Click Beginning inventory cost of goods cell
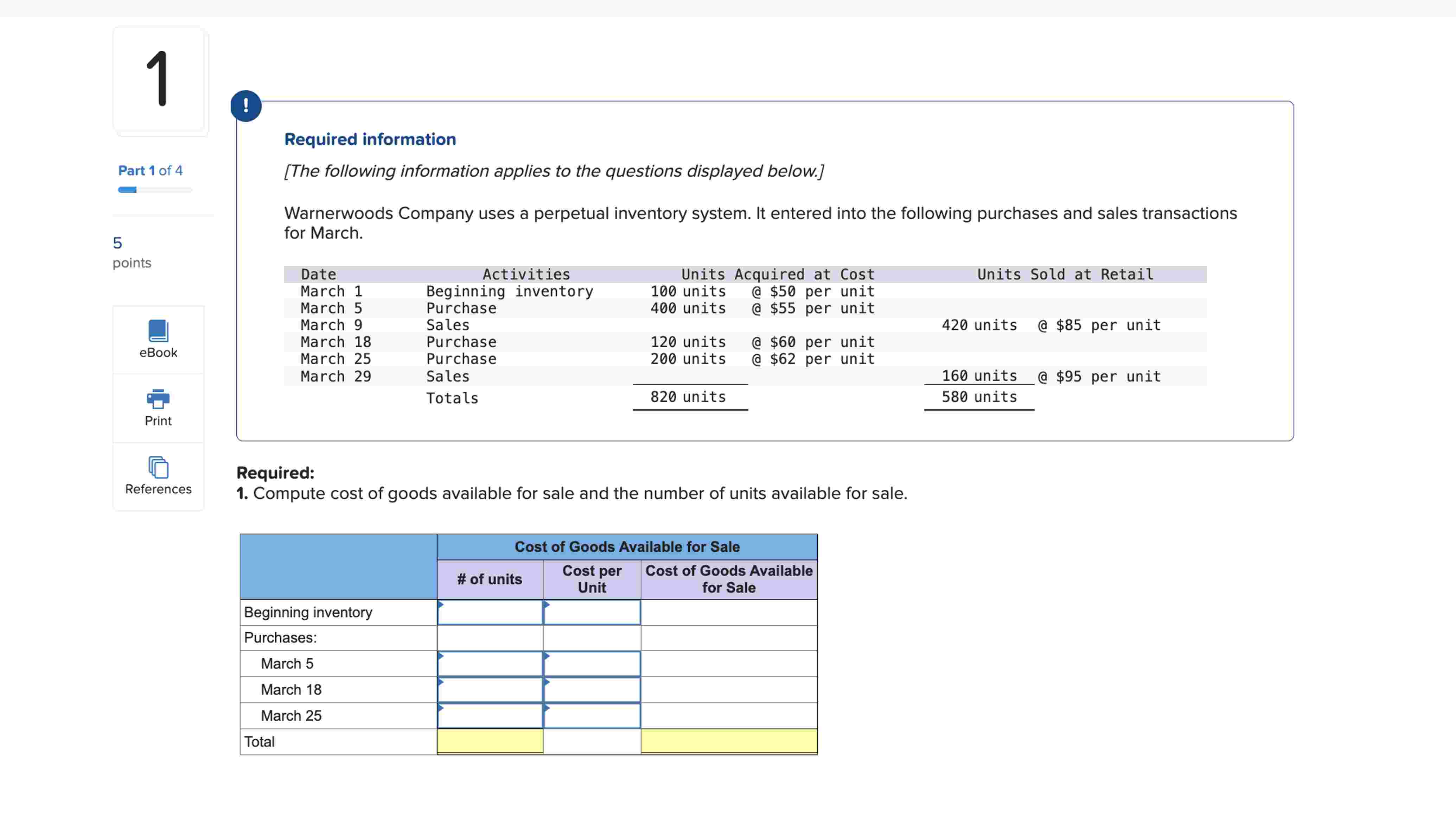The height and width of the screenshot is (829, 1456). click(729, 613)
